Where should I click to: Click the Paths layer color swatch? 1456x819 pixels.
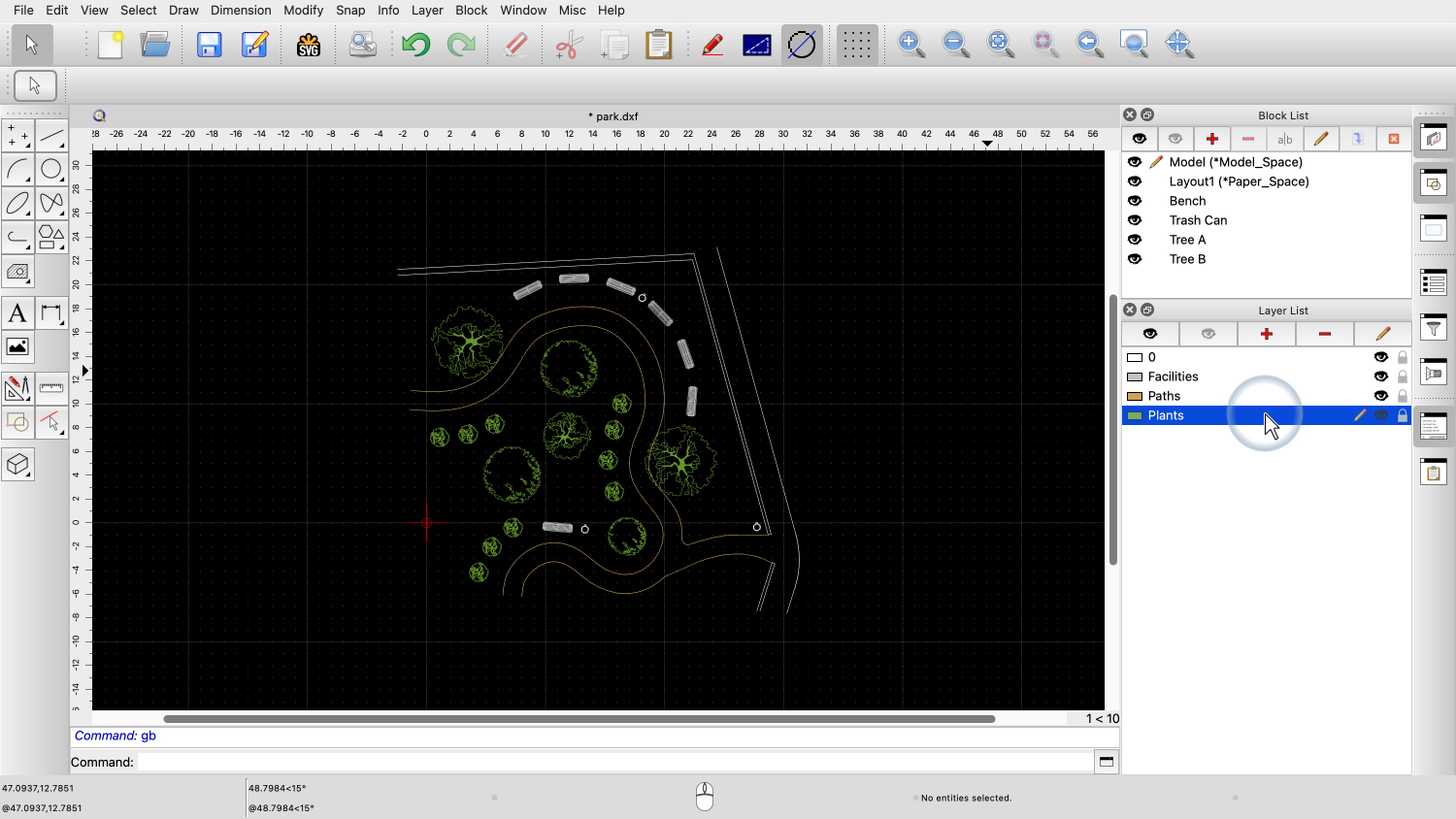click(x=1134, y=396)
